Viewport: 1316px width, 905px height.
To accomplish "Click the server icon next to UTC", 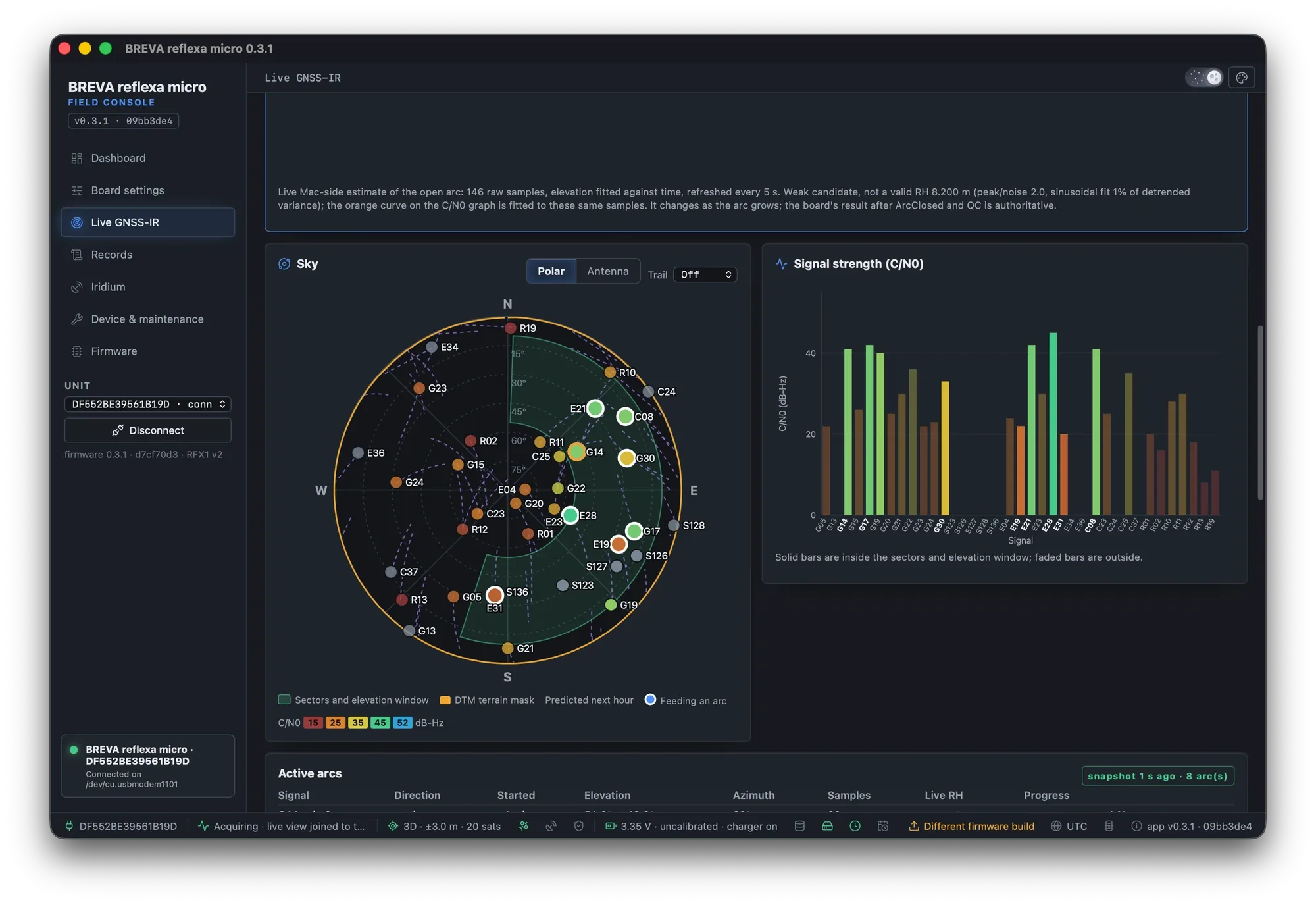I will pyautogui.click(x=1109, y=826).
